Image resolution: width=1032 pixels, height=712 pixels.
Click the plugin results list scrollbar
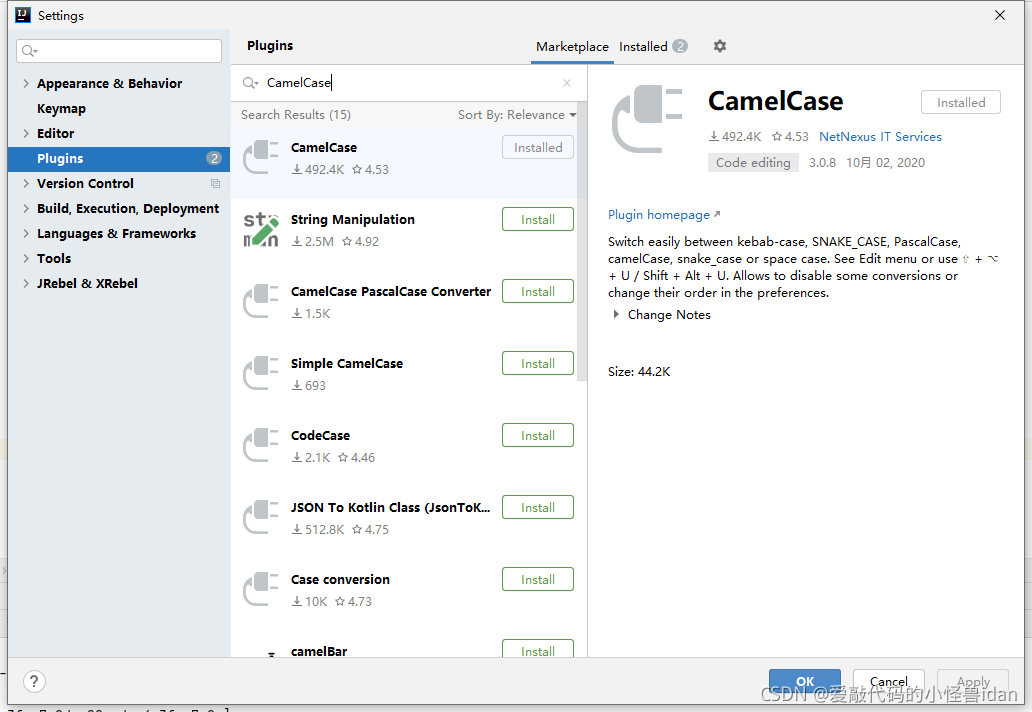[x=582, y=242]
